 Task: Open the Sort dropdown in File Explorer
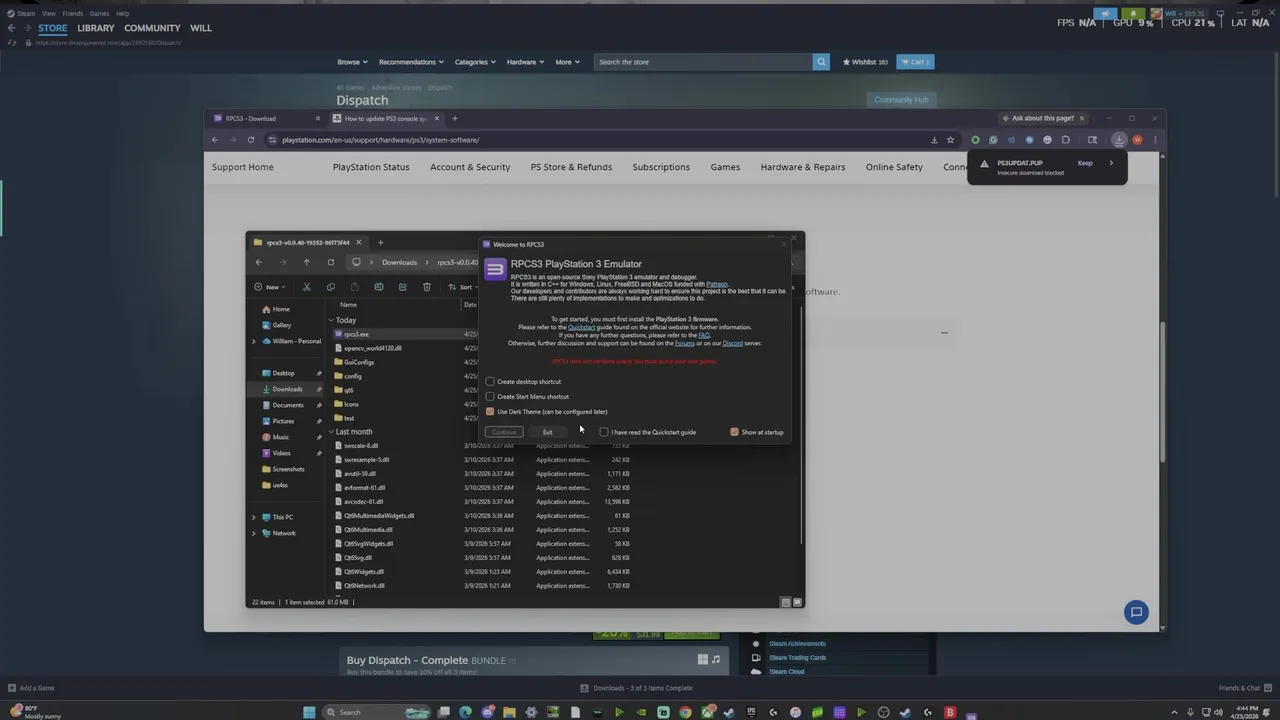[x=464, y=287]
